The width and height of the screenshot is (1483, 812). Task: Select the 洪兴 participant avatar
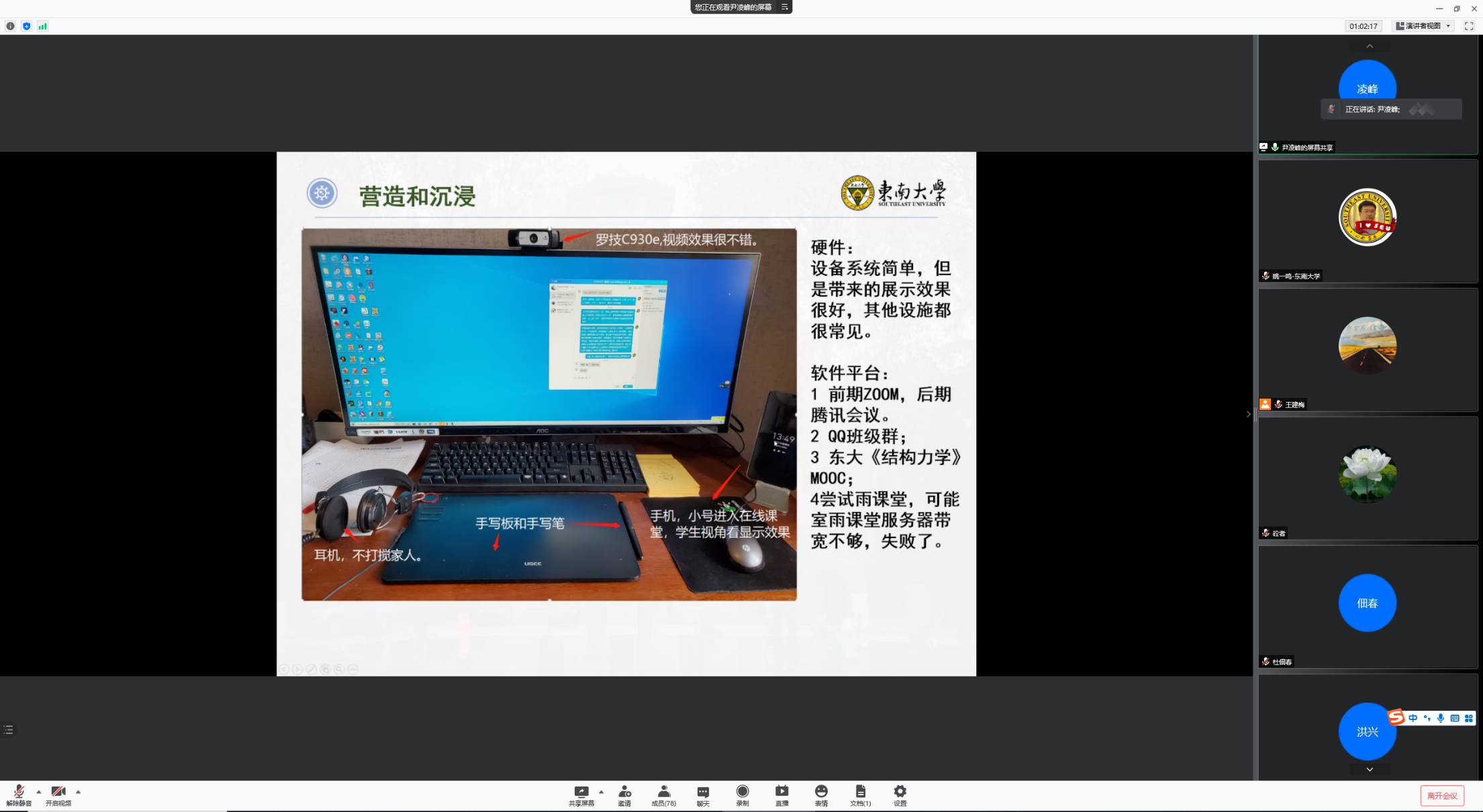[x=1368, y=731]
